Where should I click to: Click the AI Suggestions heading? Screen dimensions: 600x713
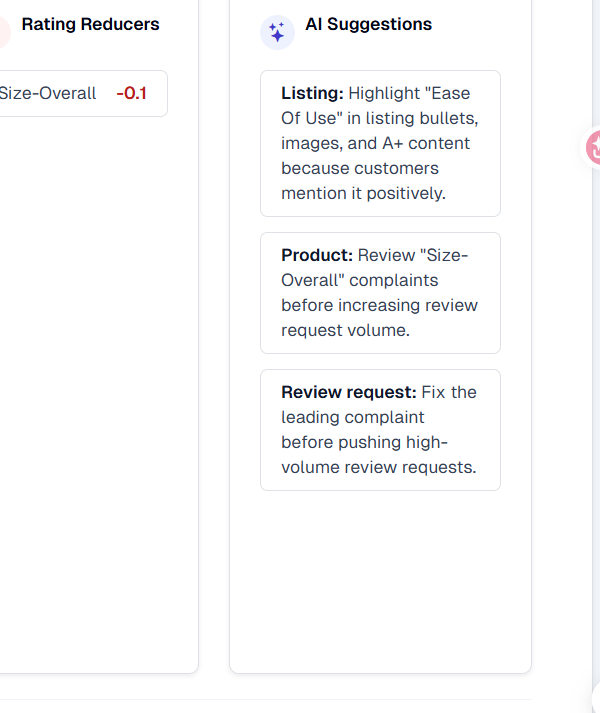368,24
